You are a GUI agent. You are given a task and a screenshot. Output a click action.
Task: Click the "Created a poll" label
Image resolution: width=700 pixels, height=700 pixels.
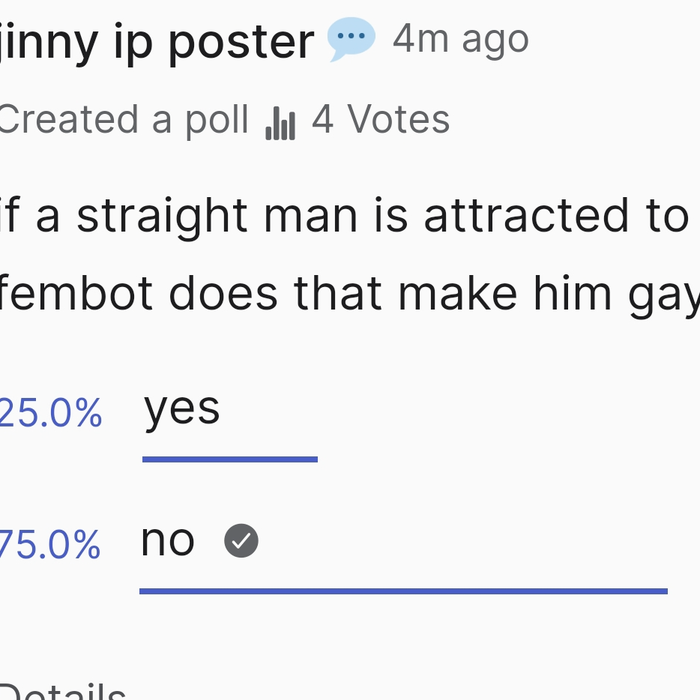coord(122,120)
